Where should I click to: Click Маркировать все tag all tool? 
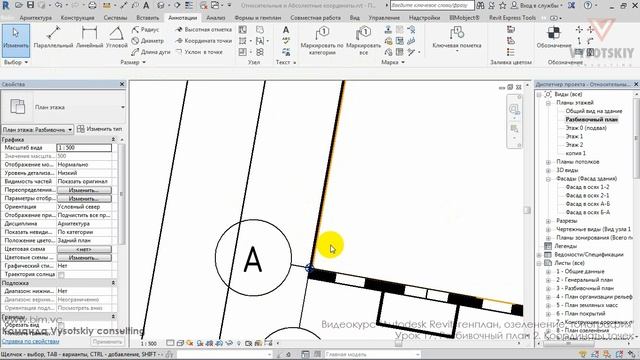pyautogui.click(x=363, y=40)
